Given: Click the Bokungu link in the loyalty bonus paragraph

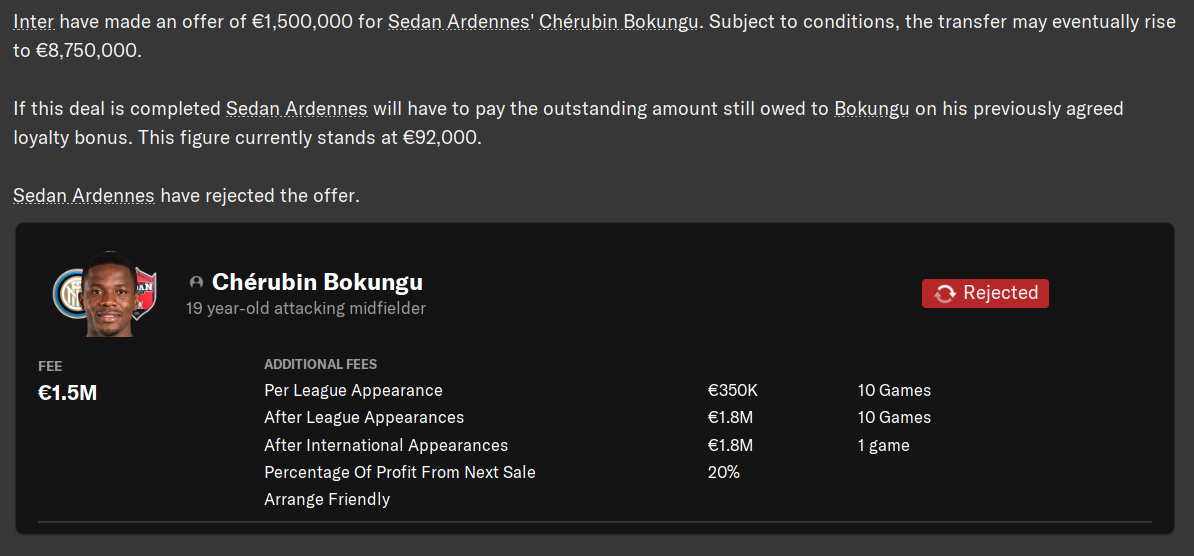Looking at the screenshot, I should point(871,109).
